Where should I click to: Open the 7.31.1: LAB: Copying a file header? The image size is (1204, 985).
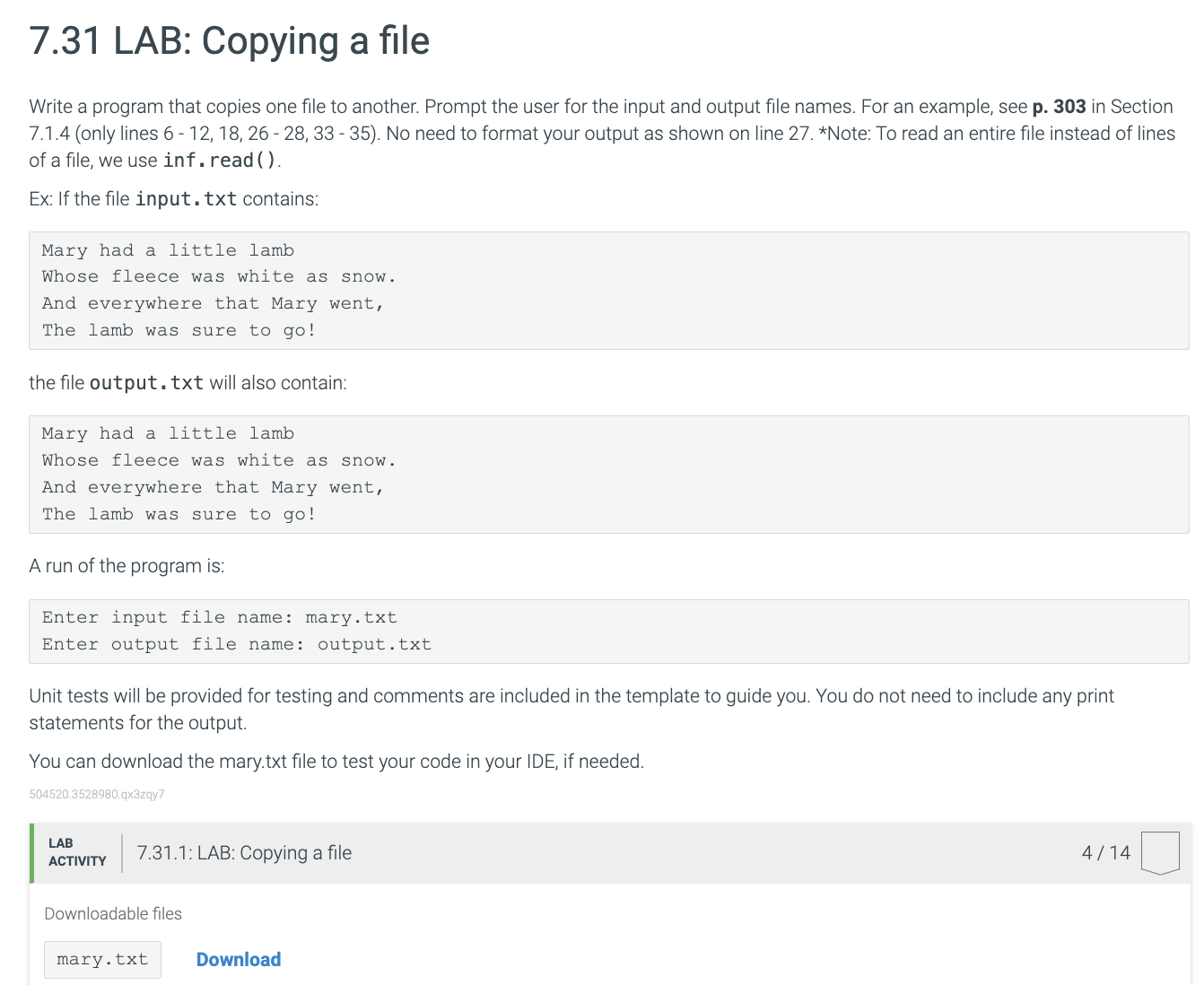(x=244, y=853)
